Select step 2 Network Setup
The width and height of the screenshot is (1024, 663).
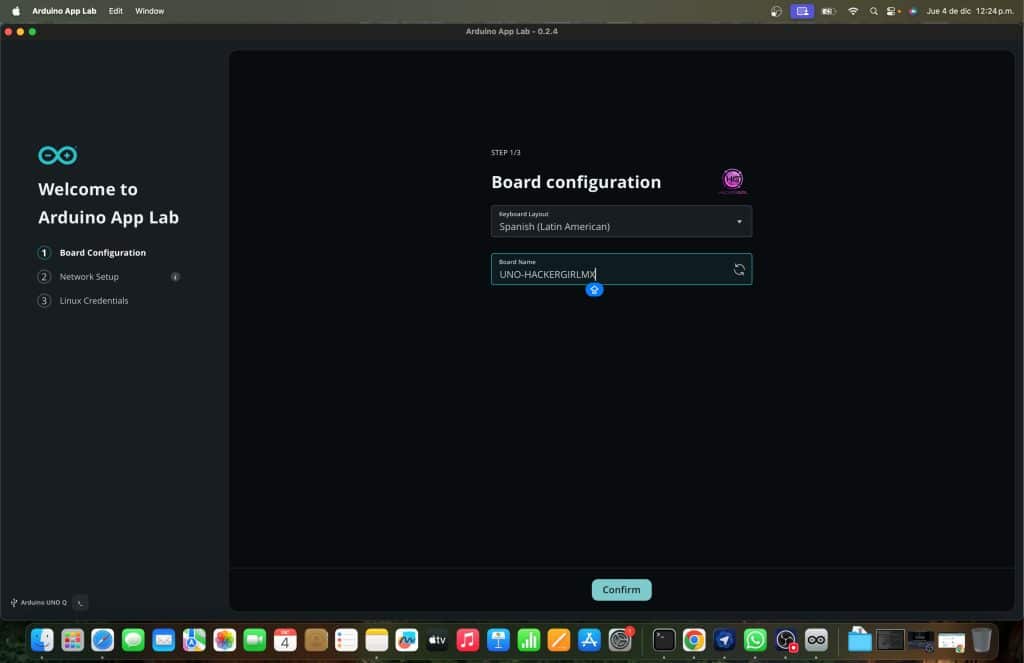[78, 277]
